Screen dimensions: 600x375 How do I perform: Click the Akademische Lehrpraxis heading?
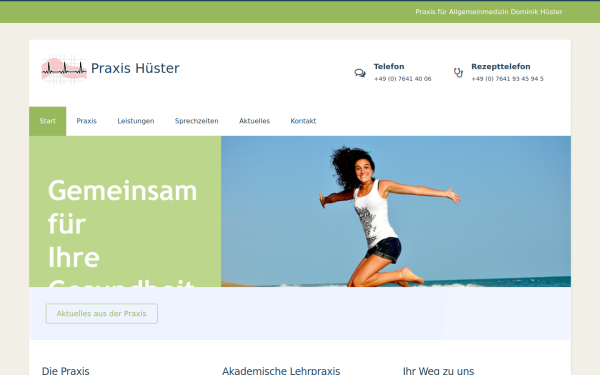tap(281, 371)
